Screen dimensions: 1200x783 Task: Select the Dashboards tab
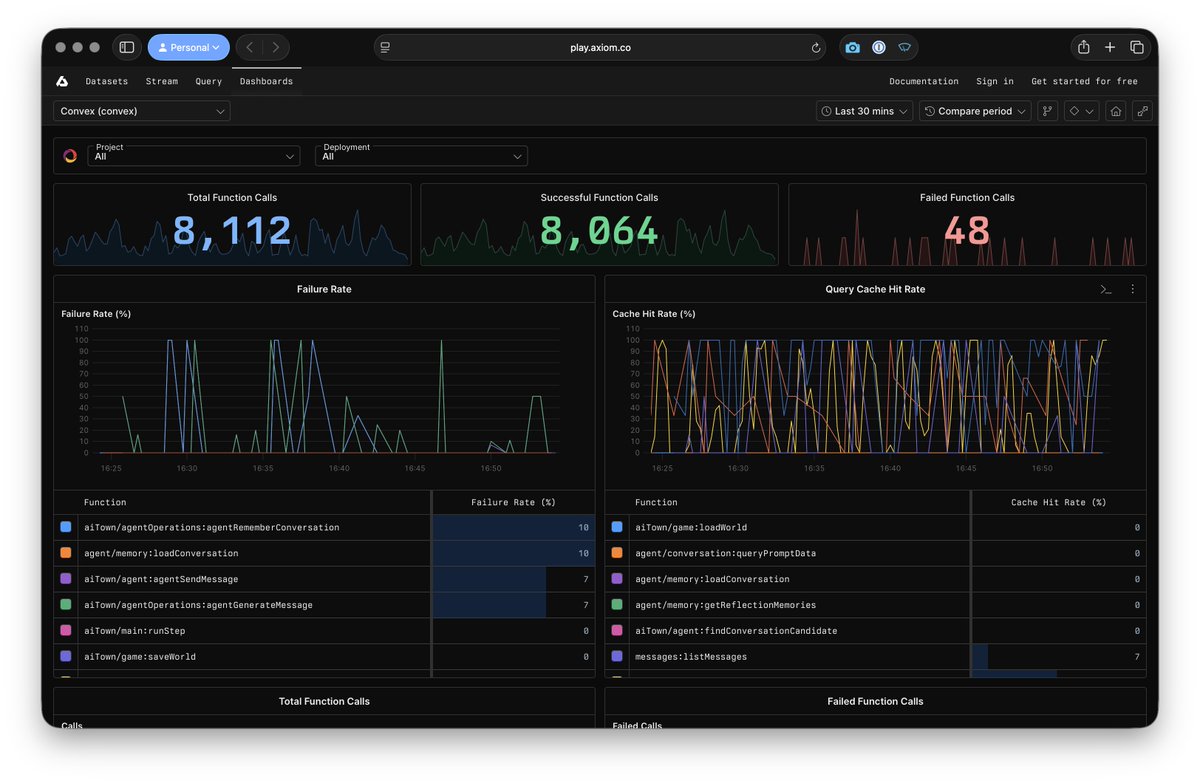coord(266,81)
